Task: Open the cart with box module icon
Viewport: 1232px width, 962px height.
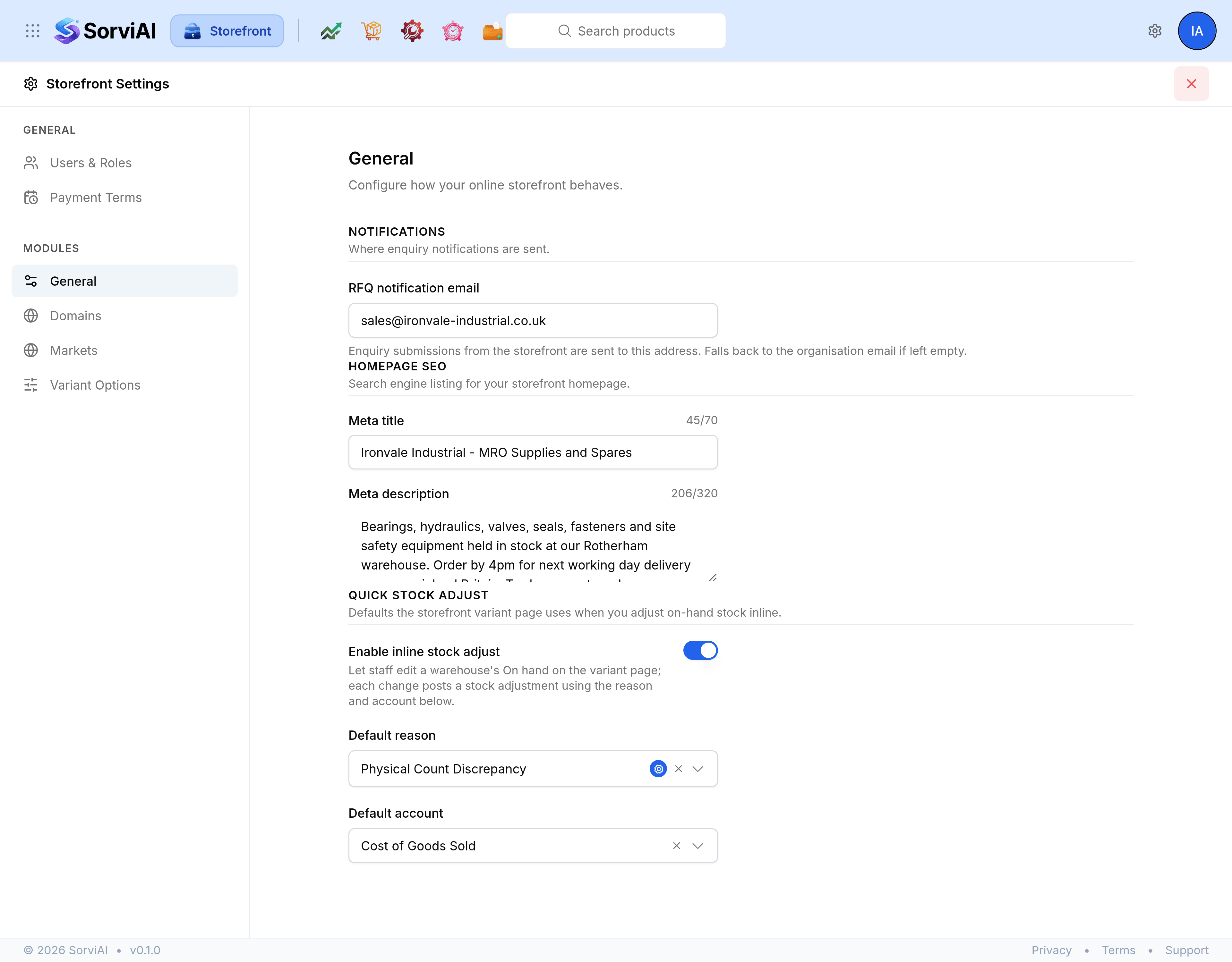Action: click(x=372, y=31)
